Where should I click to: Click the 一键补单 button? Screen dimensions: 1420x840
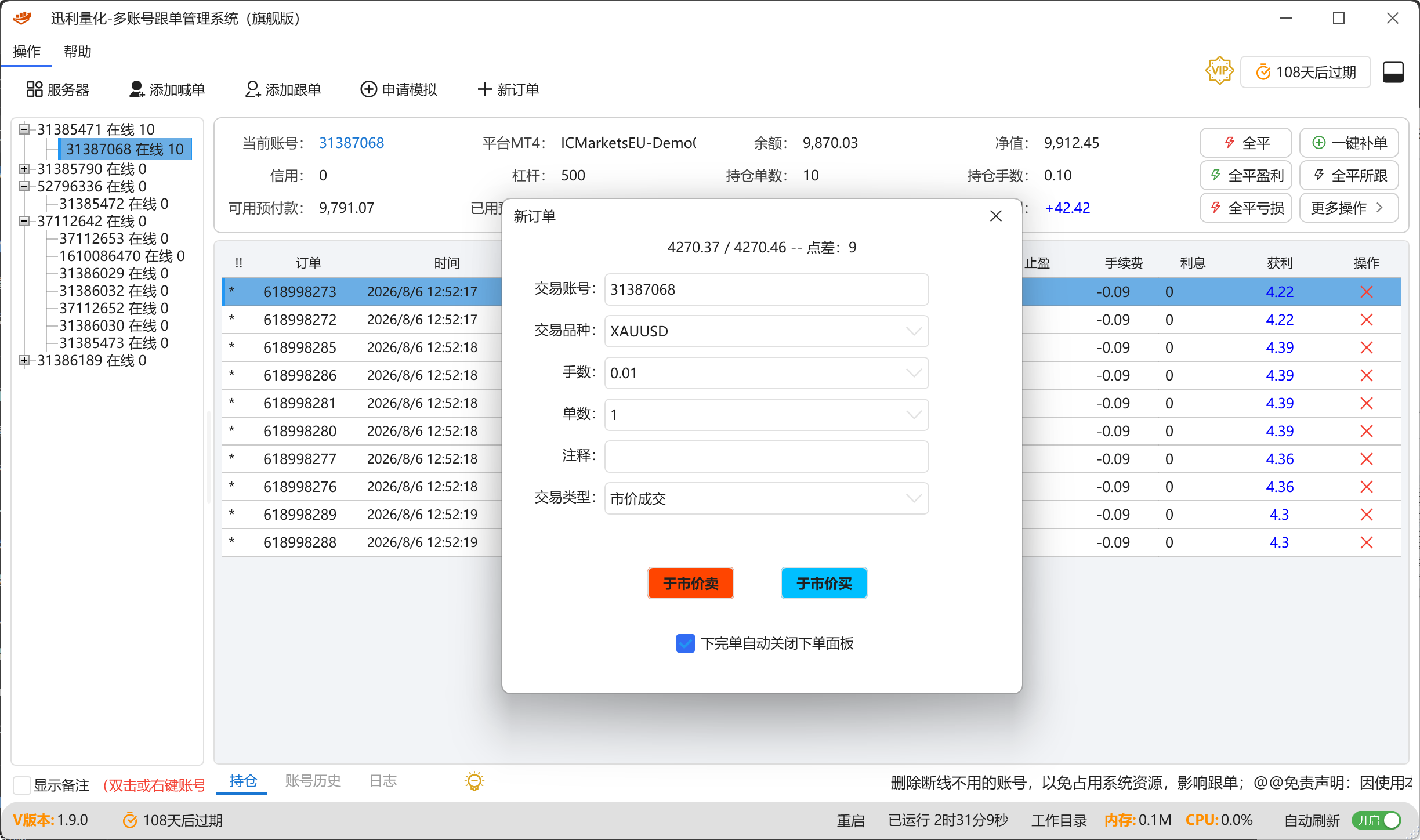pyautogui.click(x=1349, y=143)
